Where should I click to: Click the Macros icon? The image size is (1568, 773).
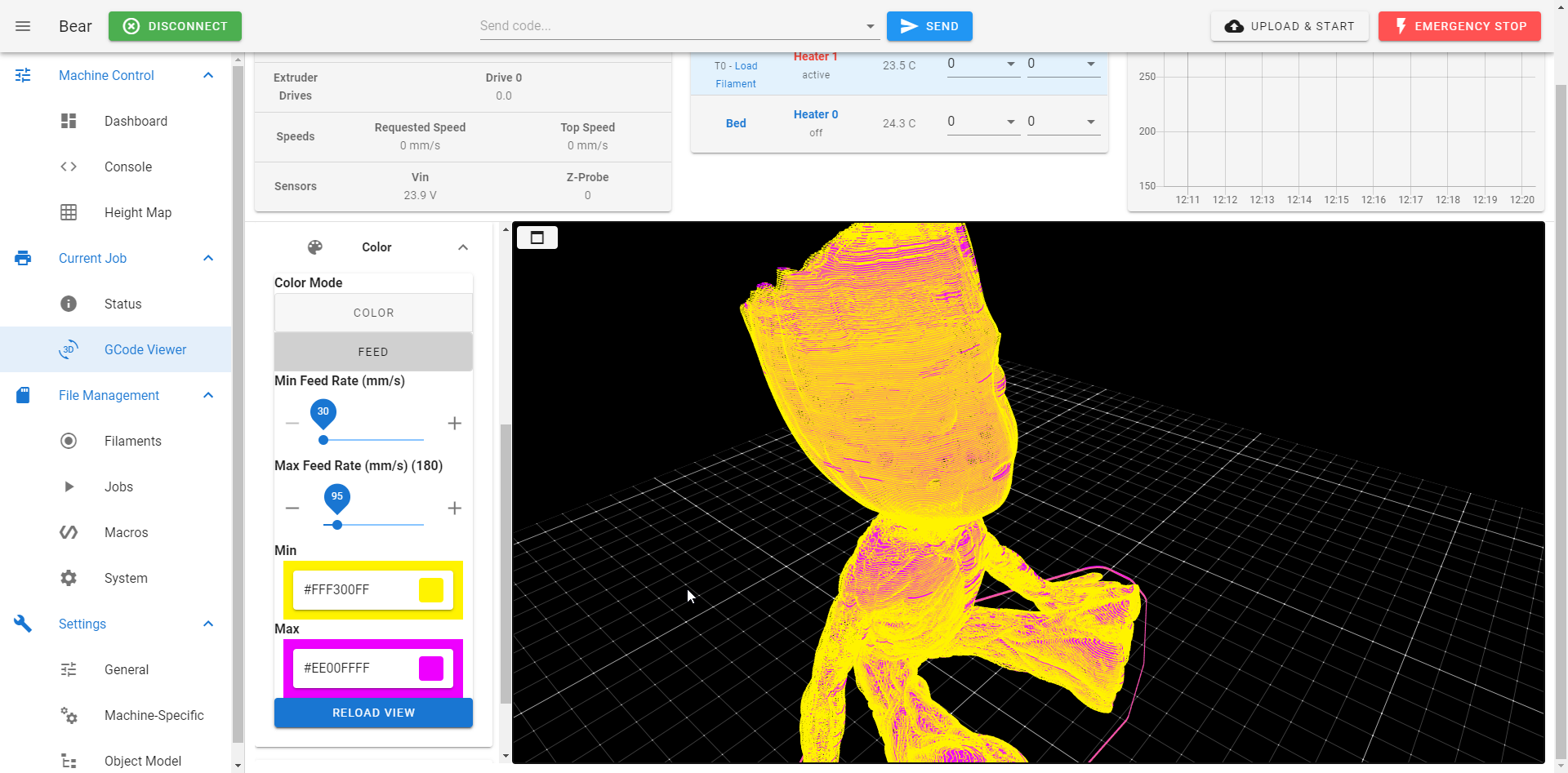tap(69, 532)
